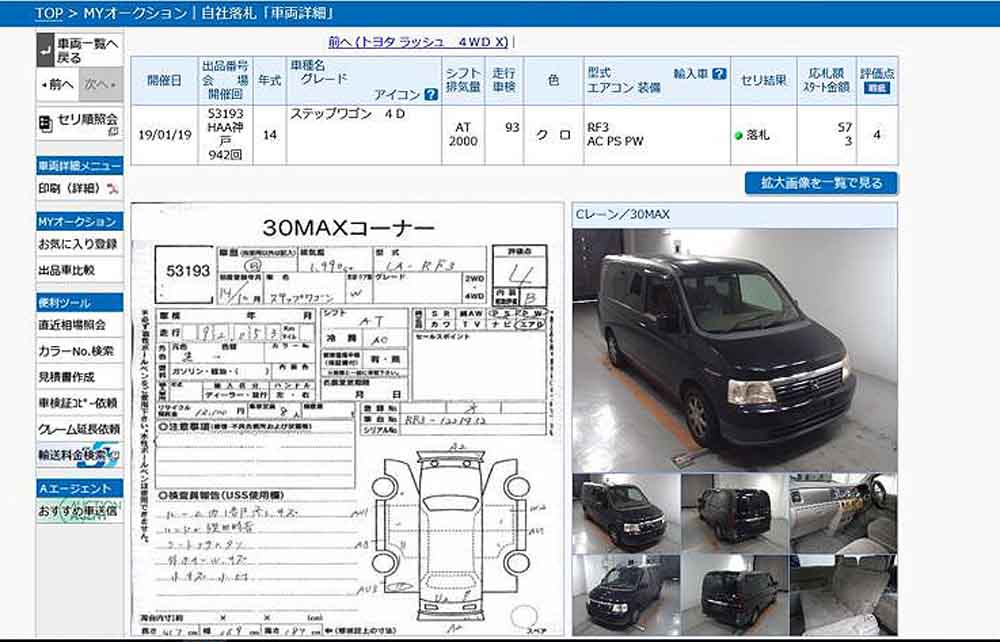Click the TOP breadcrumb link
The width and height of the screenshot is (1000, 642).
pyautogui.click(x=48, y=13)
